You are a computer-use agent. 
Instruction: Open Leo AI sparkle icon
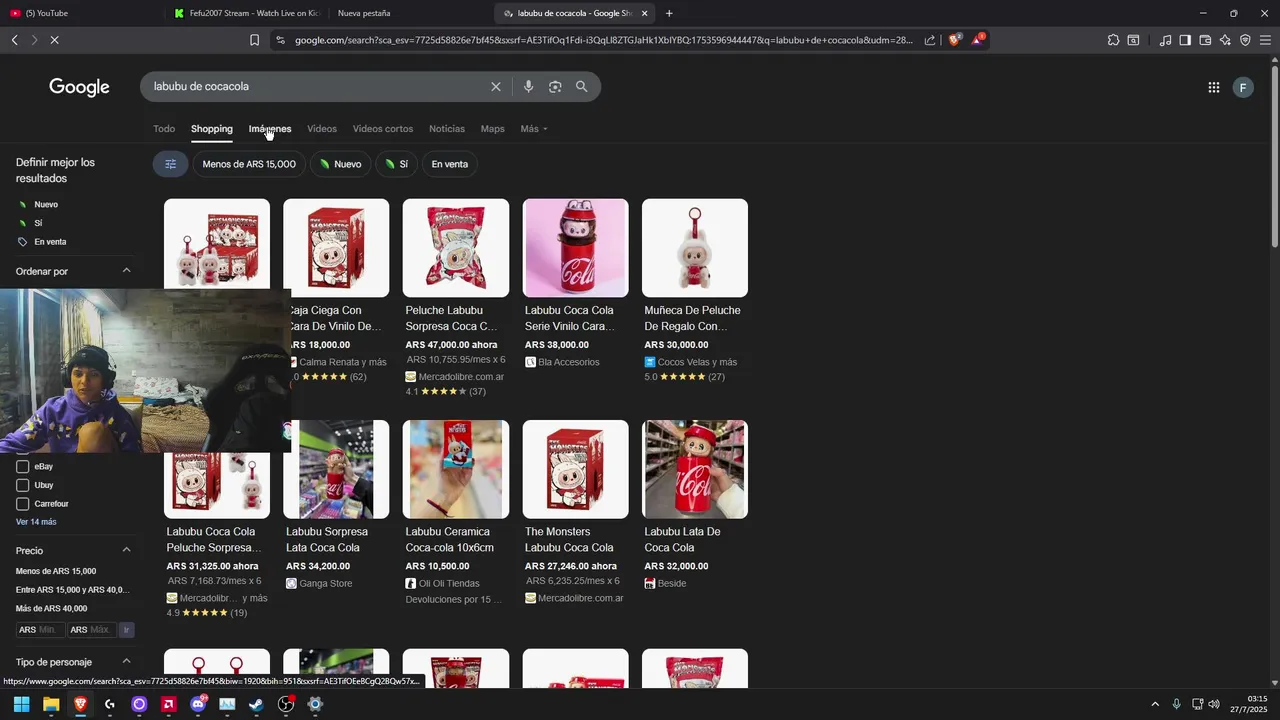tap(1225, 40)
